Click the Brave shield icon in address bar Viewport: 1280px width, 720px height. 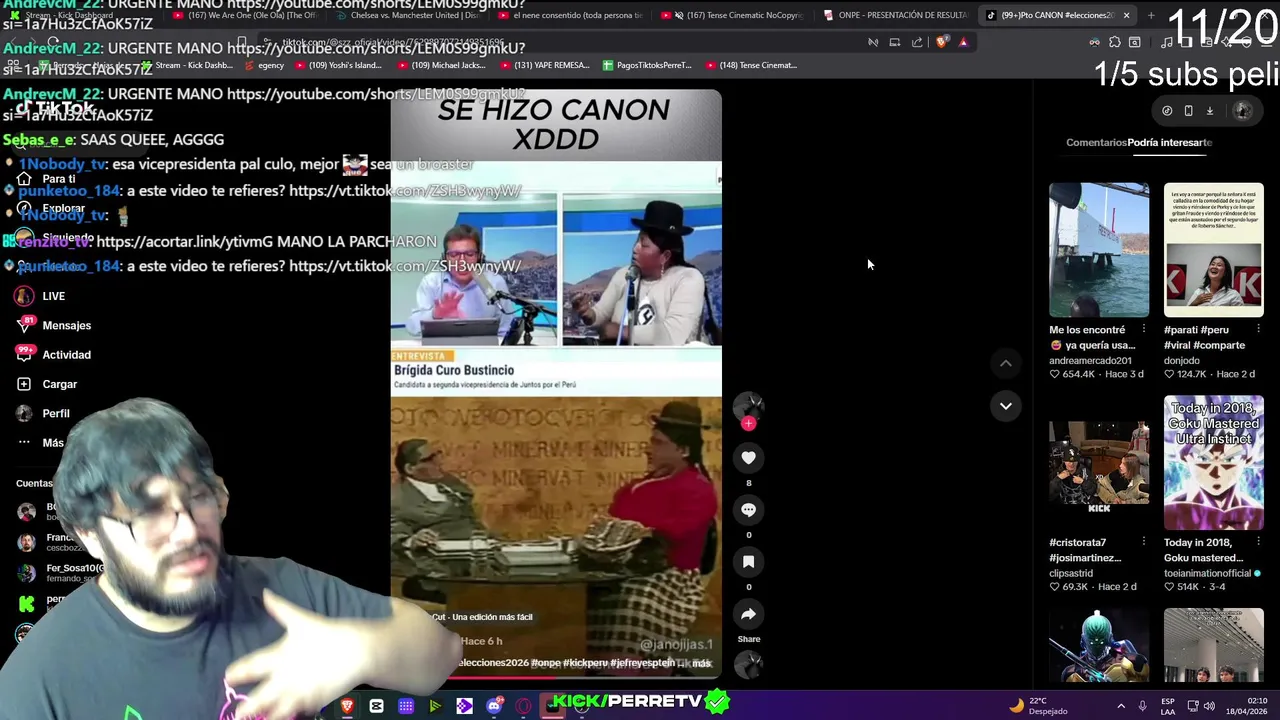click(942, 42)
